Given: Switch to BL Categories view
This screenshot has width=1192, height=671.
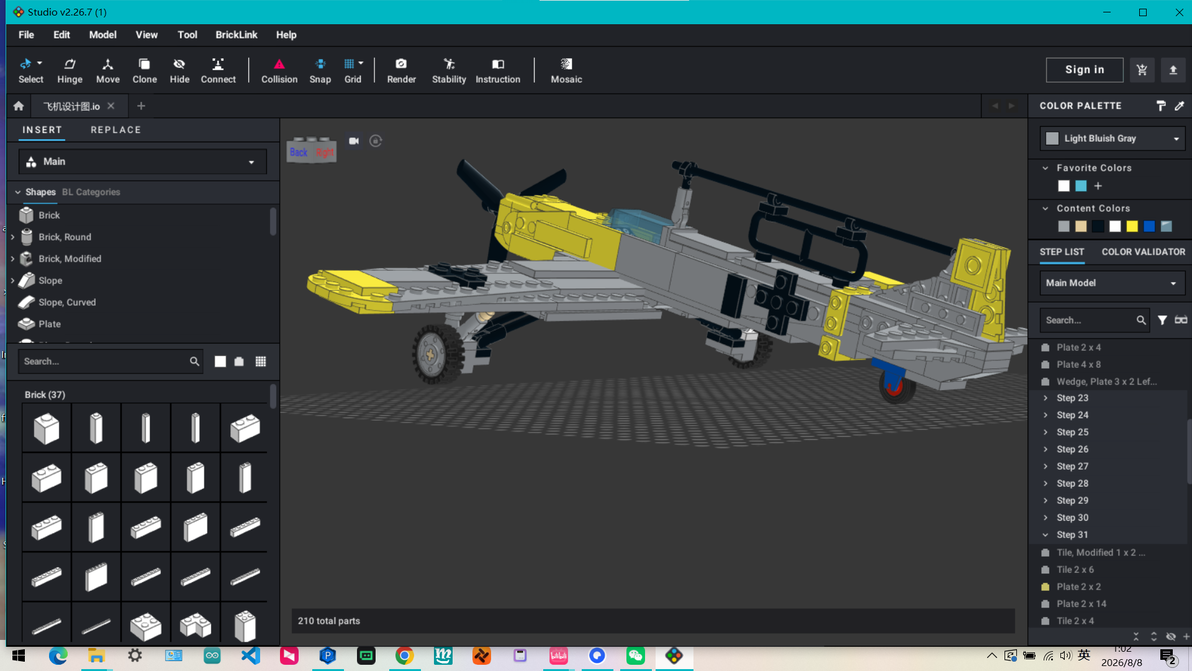Looking at the screenshot, I should [x=90, y=192].
